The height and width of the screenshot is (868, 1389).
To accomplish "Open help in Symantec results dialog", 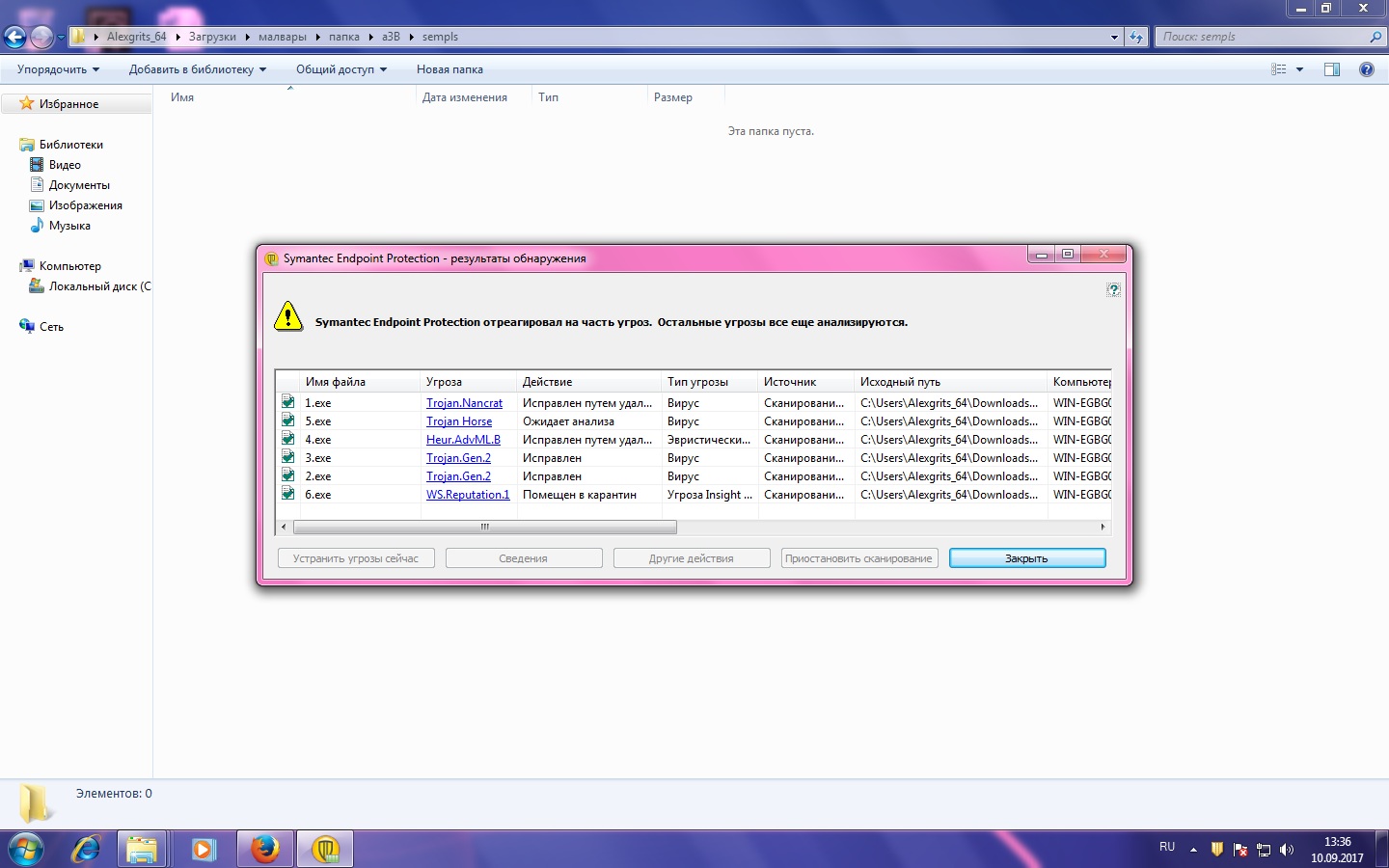I will 1113,289.
